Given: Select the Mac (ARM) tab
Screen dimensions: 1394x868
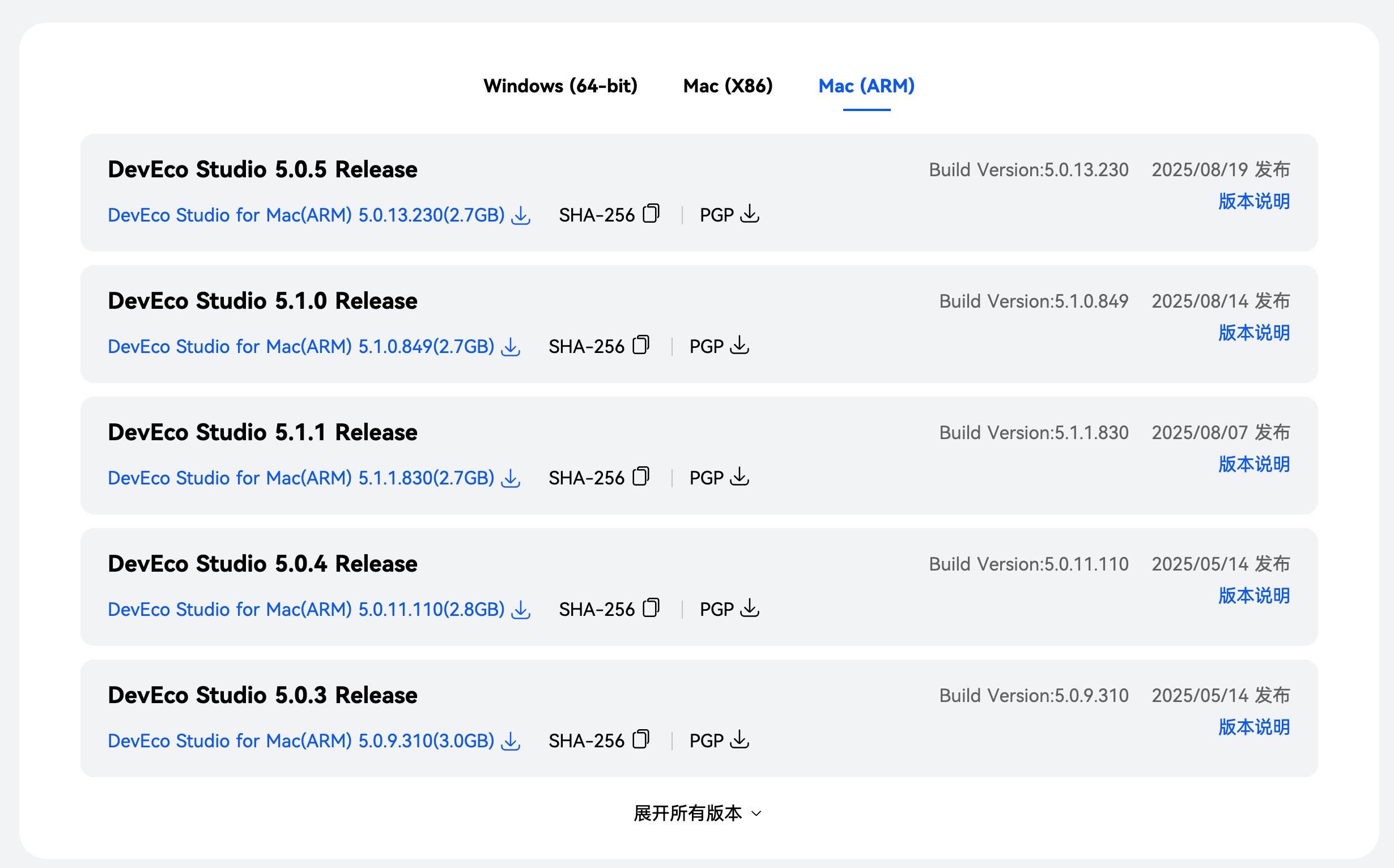Looking at the screenshot, I should (x=866, y=86).
